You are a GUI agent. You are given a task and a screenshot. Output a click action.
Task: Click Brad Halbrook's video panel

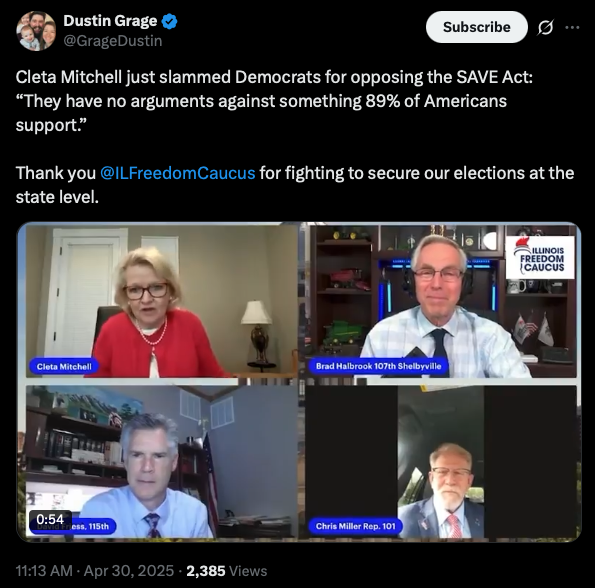(x=440, y=301)
